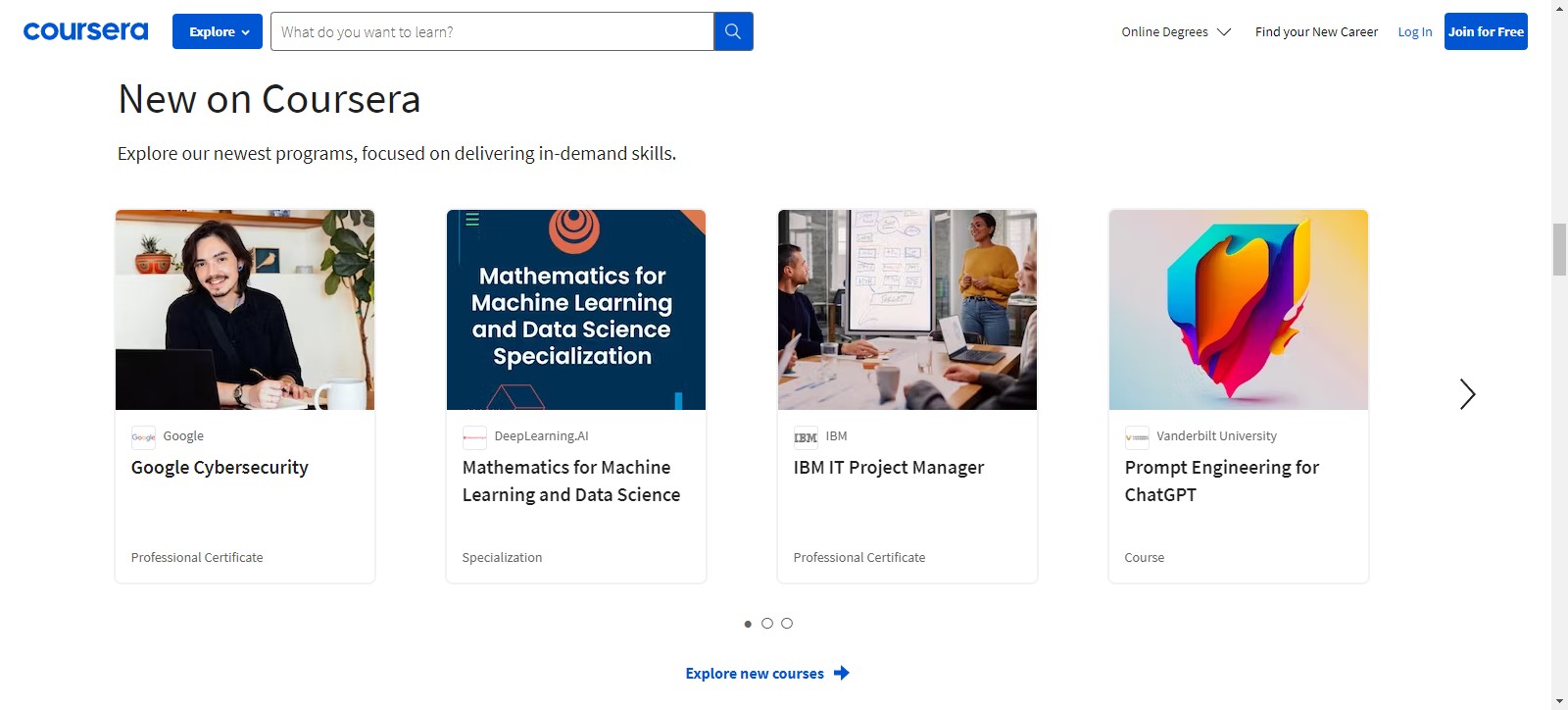Advance carousel with the right chevron arrow

click(1466, 394)
